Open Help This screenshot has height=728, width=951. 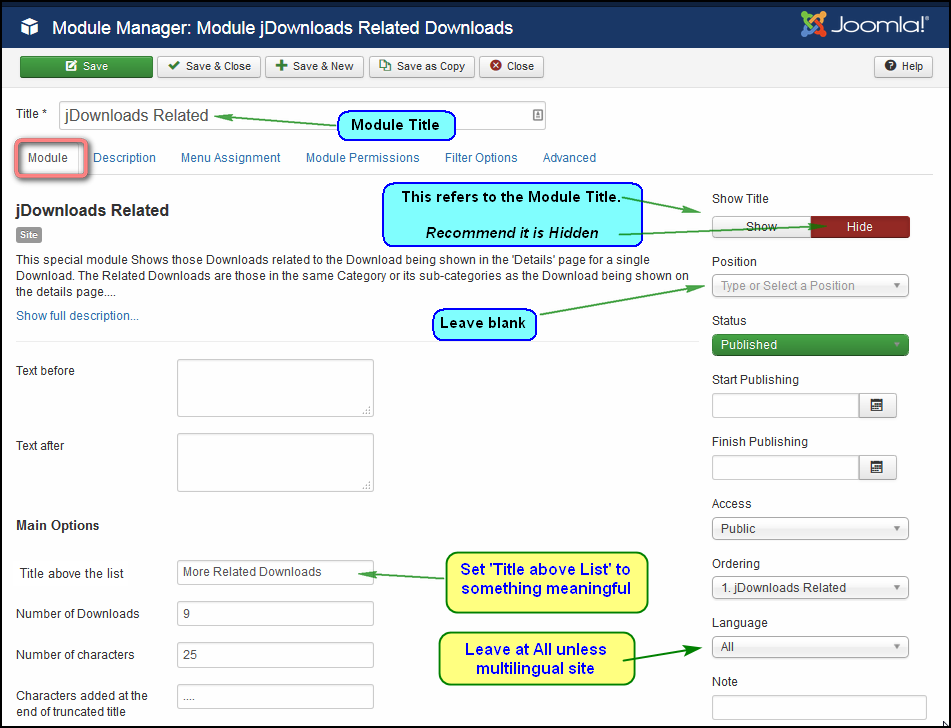[903, 67]
